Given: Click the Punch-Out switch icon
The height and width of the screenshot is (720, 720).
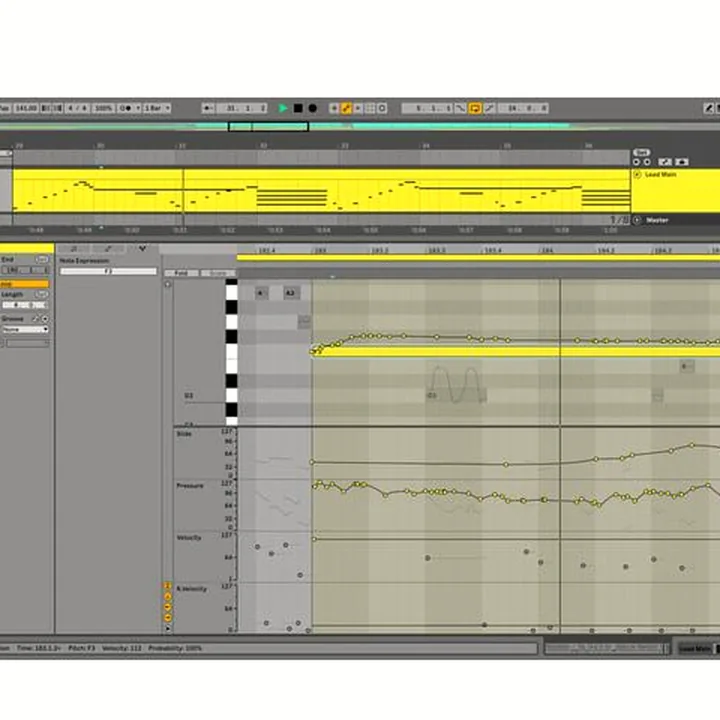Looking at the screenshot, I should [489, 108].
